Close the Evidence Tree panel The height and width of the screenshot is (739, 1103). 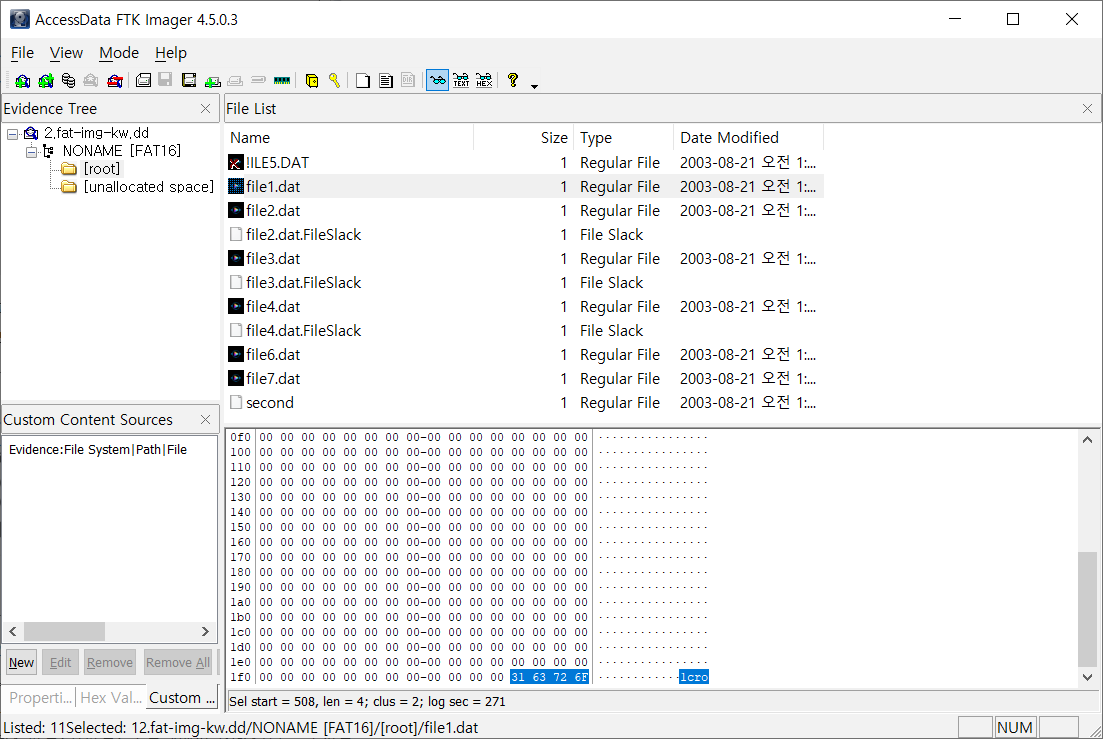[205, 108]
